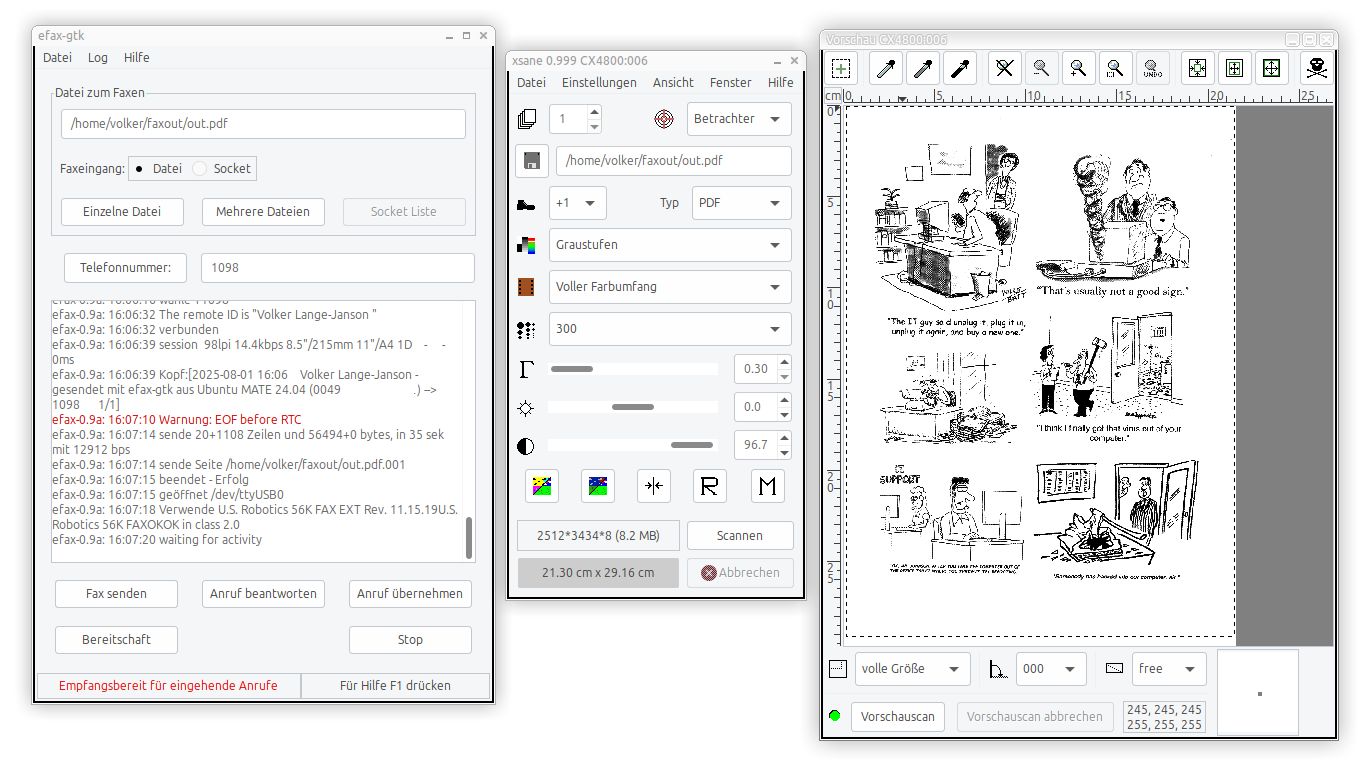Open the filename counter step '+1' dropdown
The image size is (1368, 775).
[578, 203]
